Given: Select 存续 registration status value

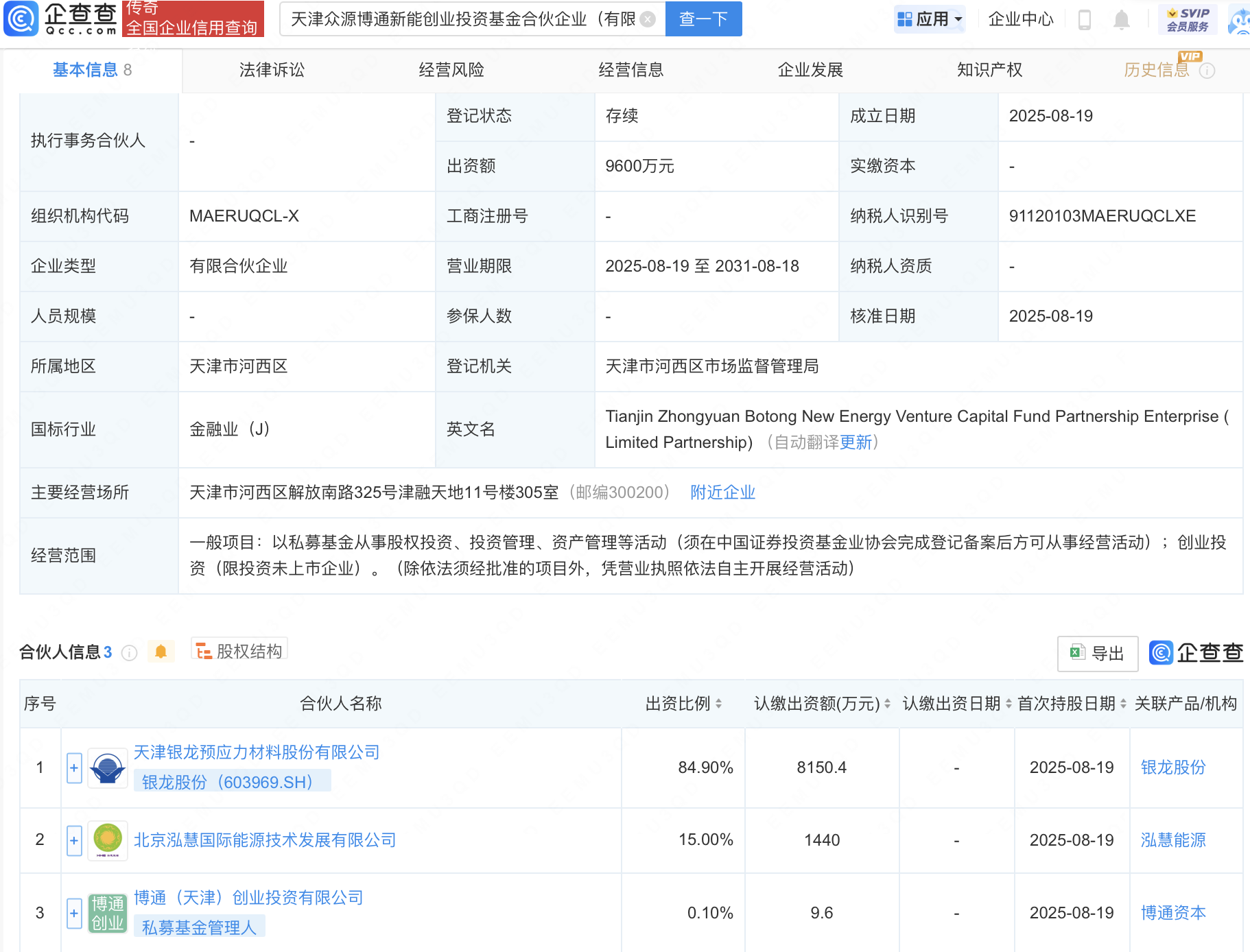Looking at the screenshot, I should pyautogui.click(x=622, y=116).
